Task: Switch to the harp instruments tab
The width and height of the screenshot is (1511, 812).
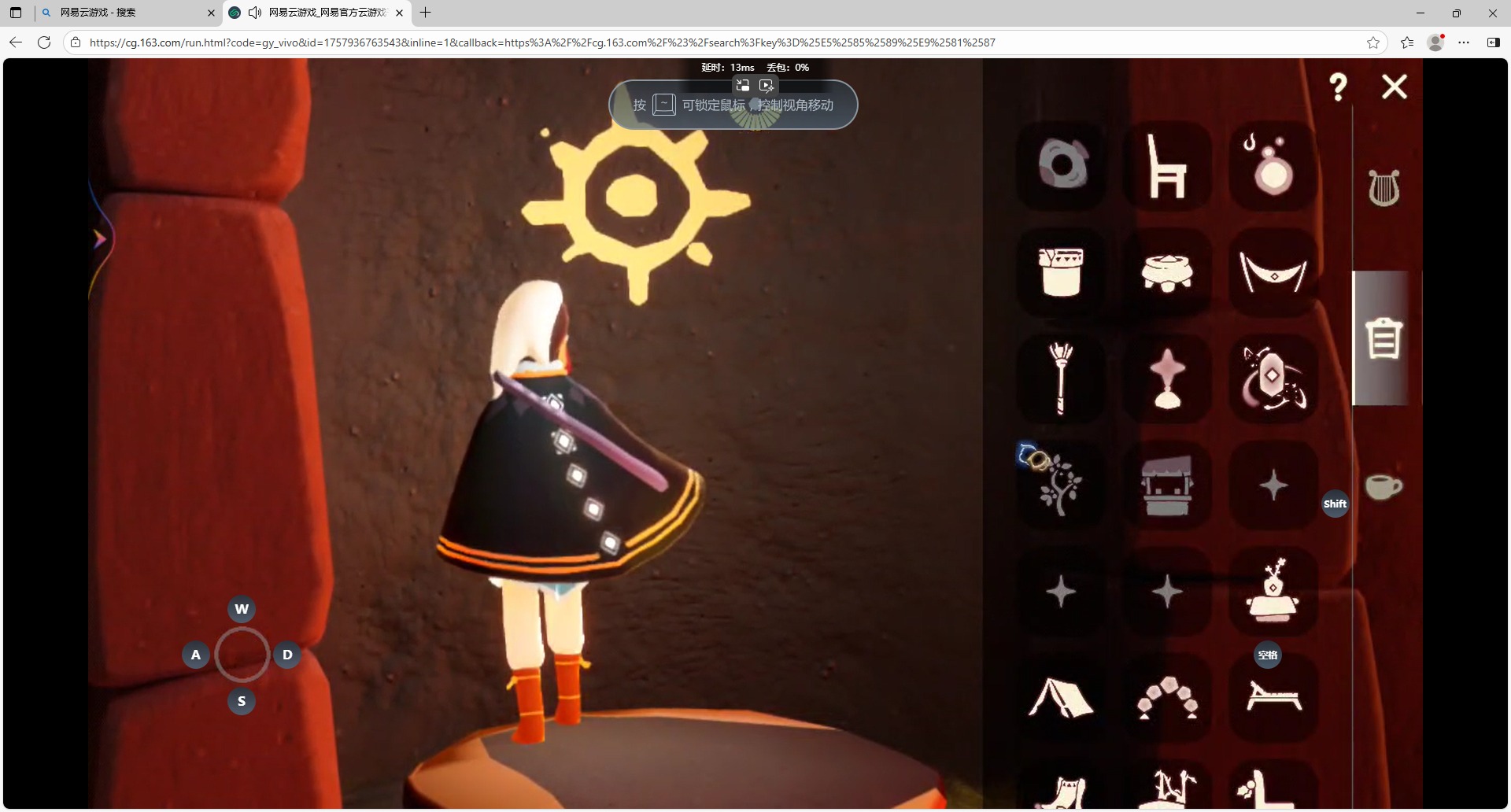Action: point(1384,188)
